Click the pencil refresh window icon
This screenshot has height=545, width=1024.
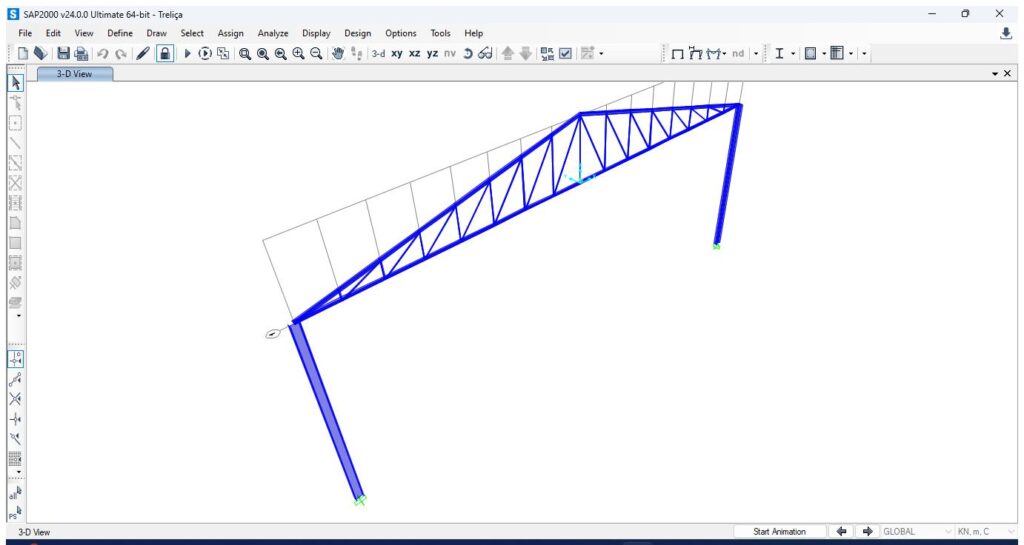point(143,54)
